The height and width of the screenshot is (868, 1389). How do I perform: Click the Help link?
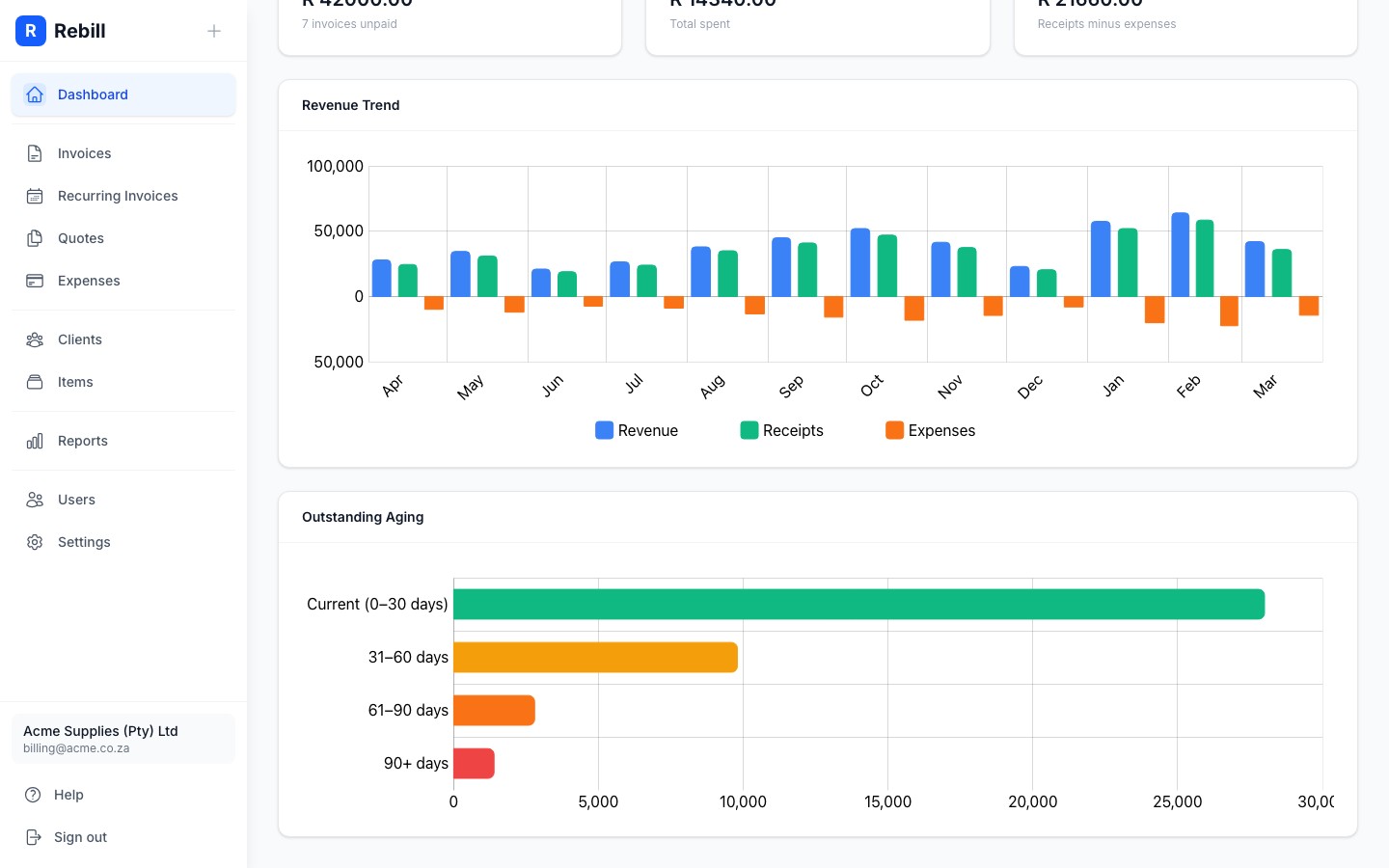(68, 795)
